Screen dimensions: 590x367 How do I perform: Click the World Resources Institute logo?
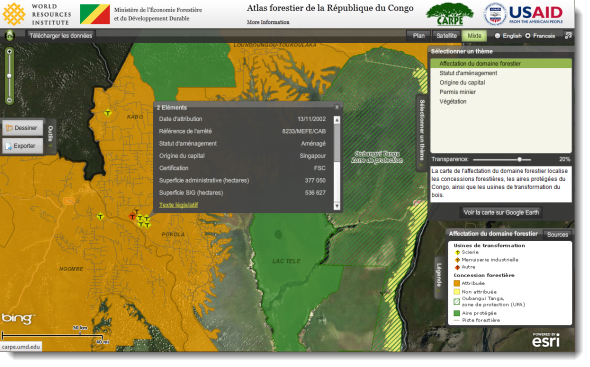click(36, 14)
